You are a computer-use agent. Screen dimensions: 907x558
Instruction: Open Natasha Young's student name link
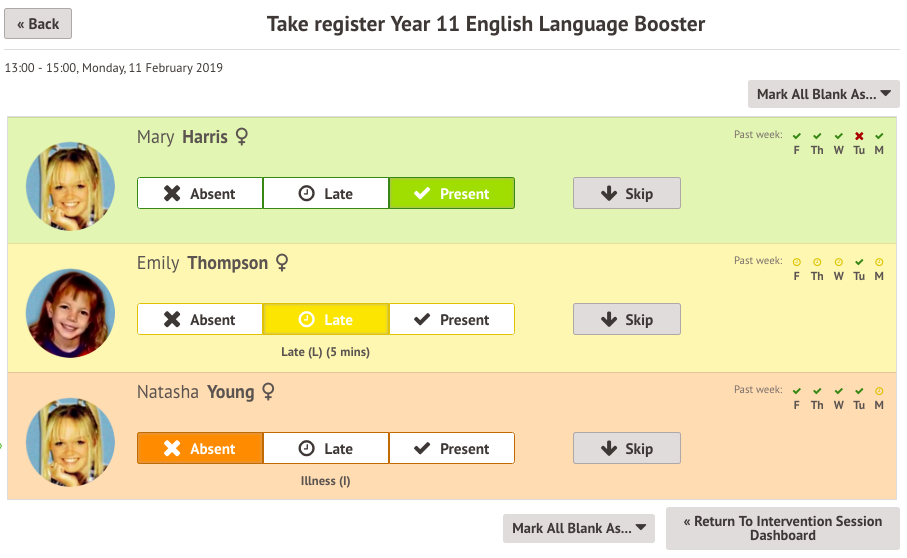[x=195, y=392]
